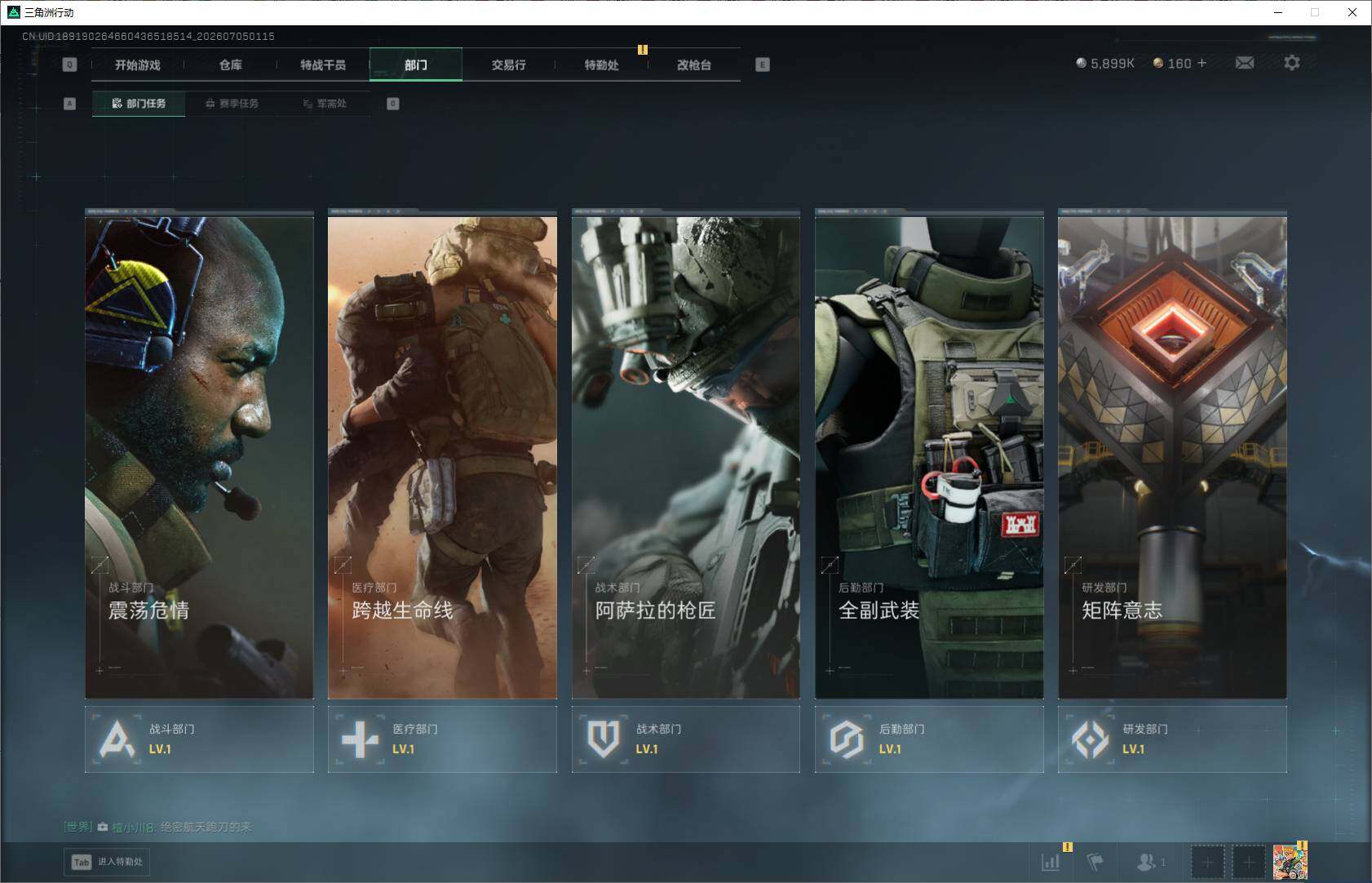Select the 医疗部门 LV.1 badge
The height and width of the screenshot is (883, 1372).
click(442, 739)
